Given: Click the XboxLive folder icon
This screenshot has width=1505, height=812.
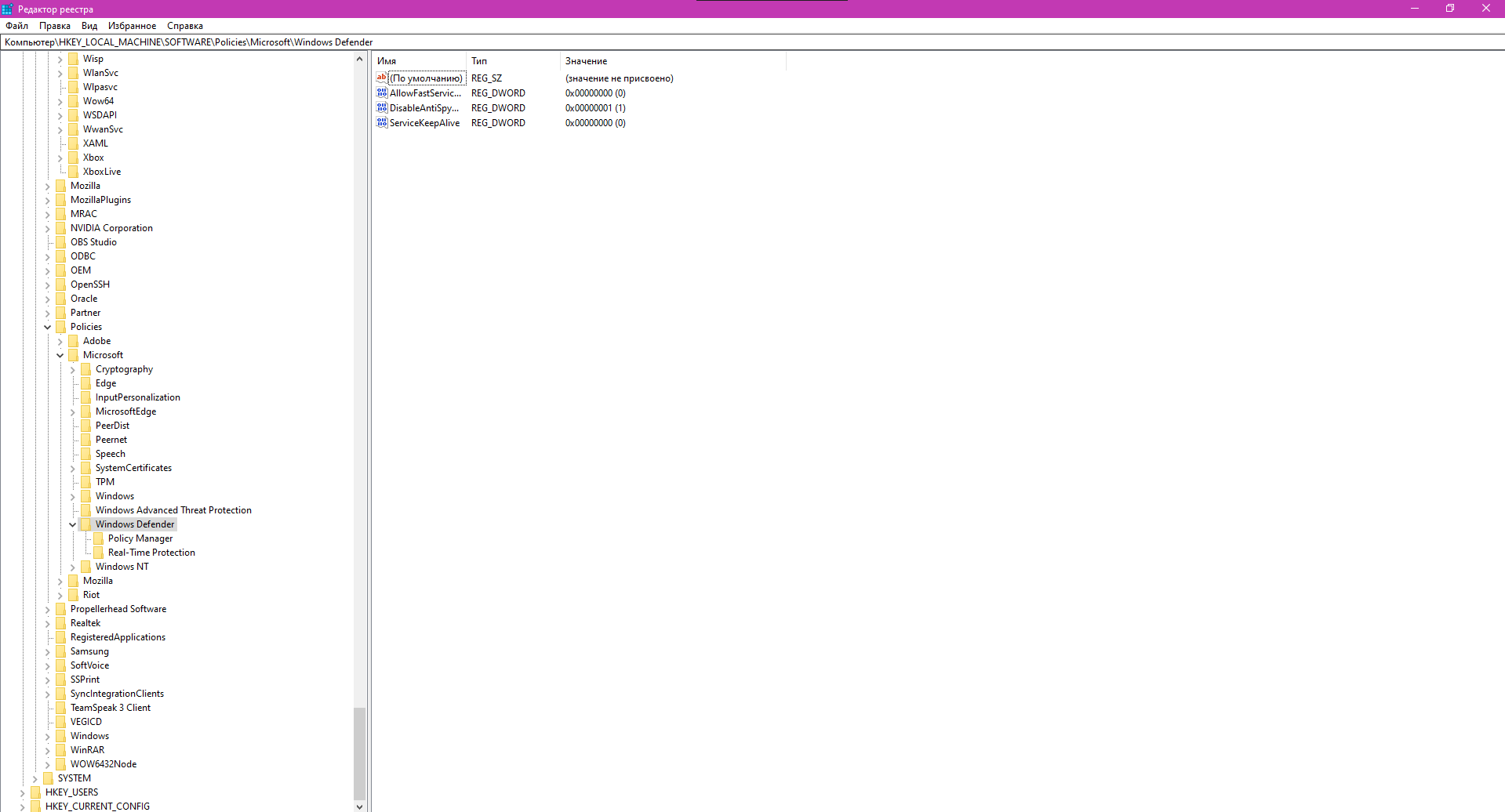Looking at the screenshot, I should click(74, 172).
